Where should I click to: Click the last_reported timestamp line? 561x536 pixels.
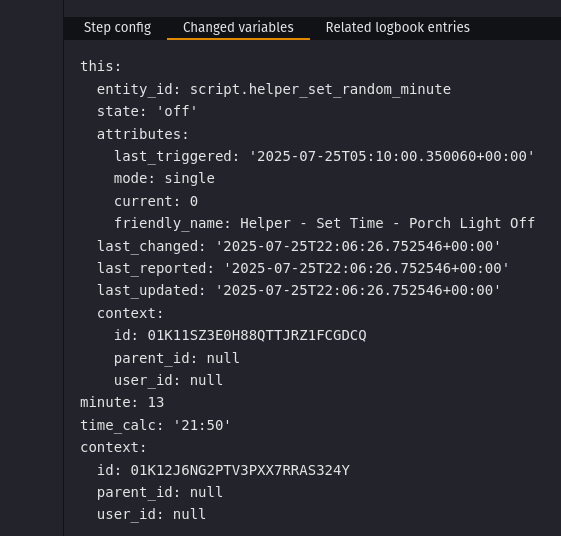[x=303, y=268]
